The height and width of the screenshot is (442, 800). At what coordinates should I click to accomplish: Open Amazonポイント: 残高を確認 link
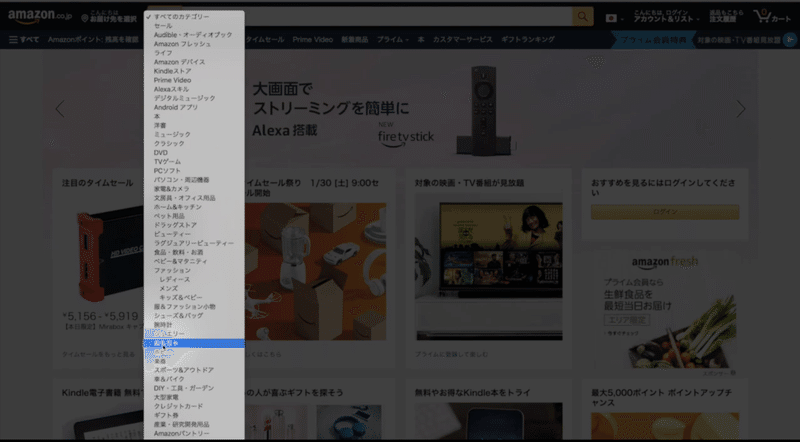pyautogui.click(x=93, y=39)
